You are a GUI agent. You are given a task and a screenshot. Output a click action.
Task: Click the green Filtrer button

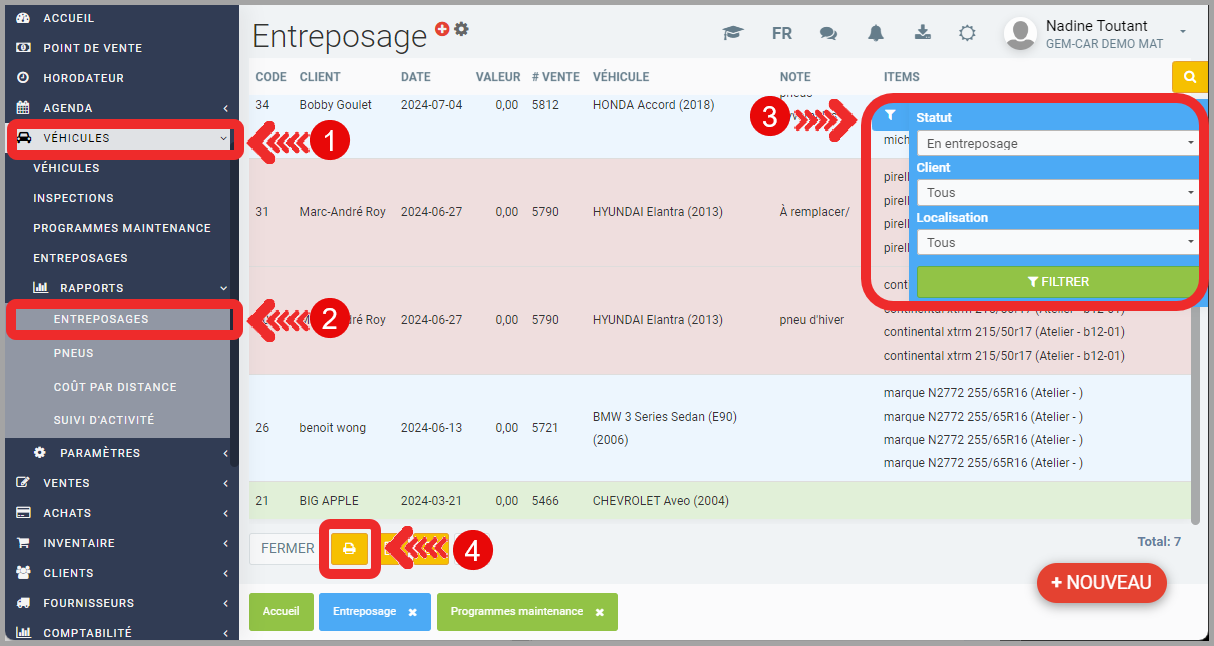tap(1057, 282)
